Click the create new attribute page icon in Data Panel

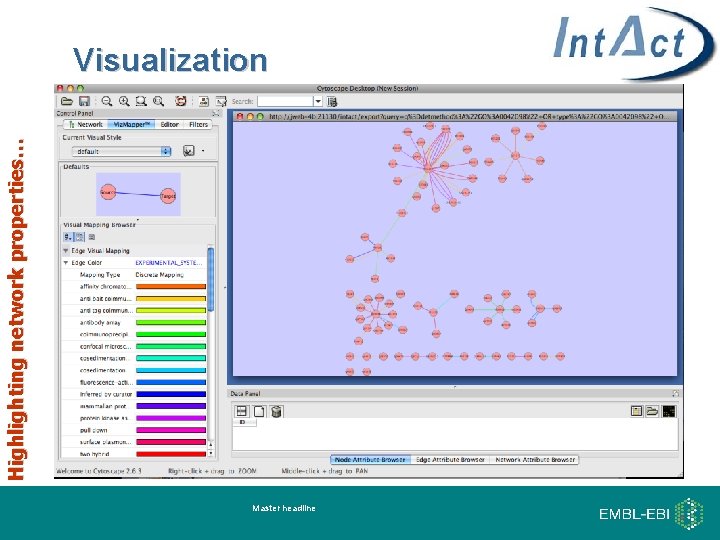[x=259, y=411]
